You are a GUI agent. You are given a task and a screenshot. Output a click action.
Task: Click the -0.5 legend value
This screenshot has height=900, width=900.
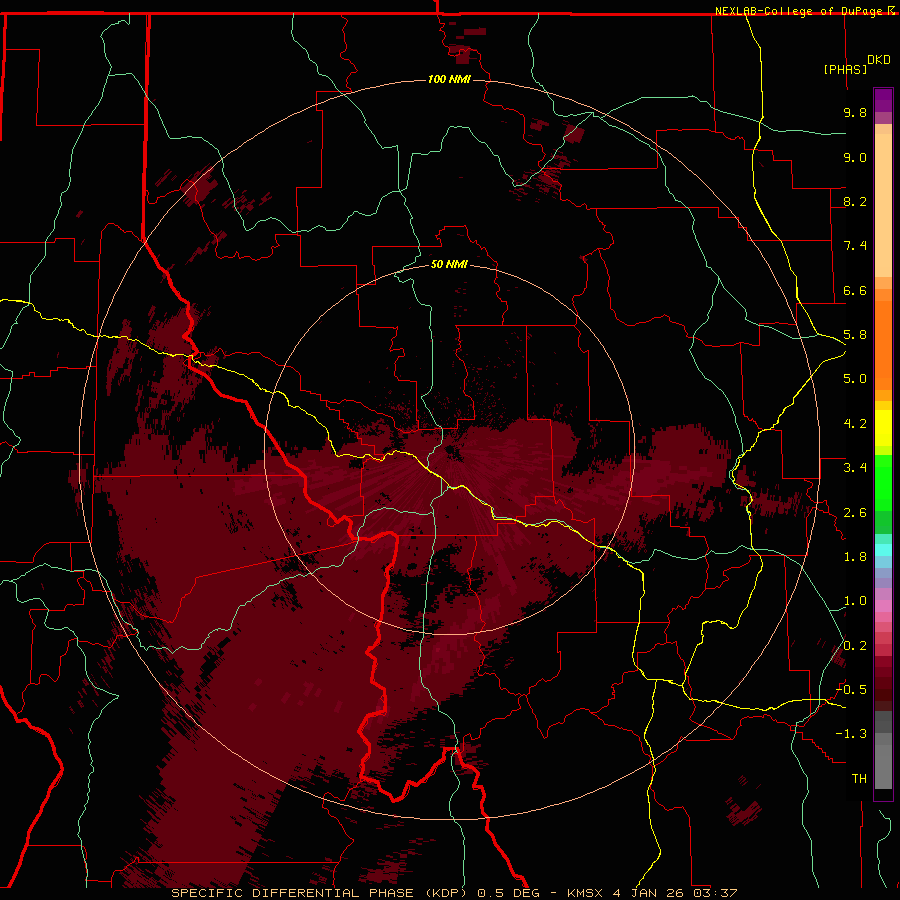pos(851,690)
